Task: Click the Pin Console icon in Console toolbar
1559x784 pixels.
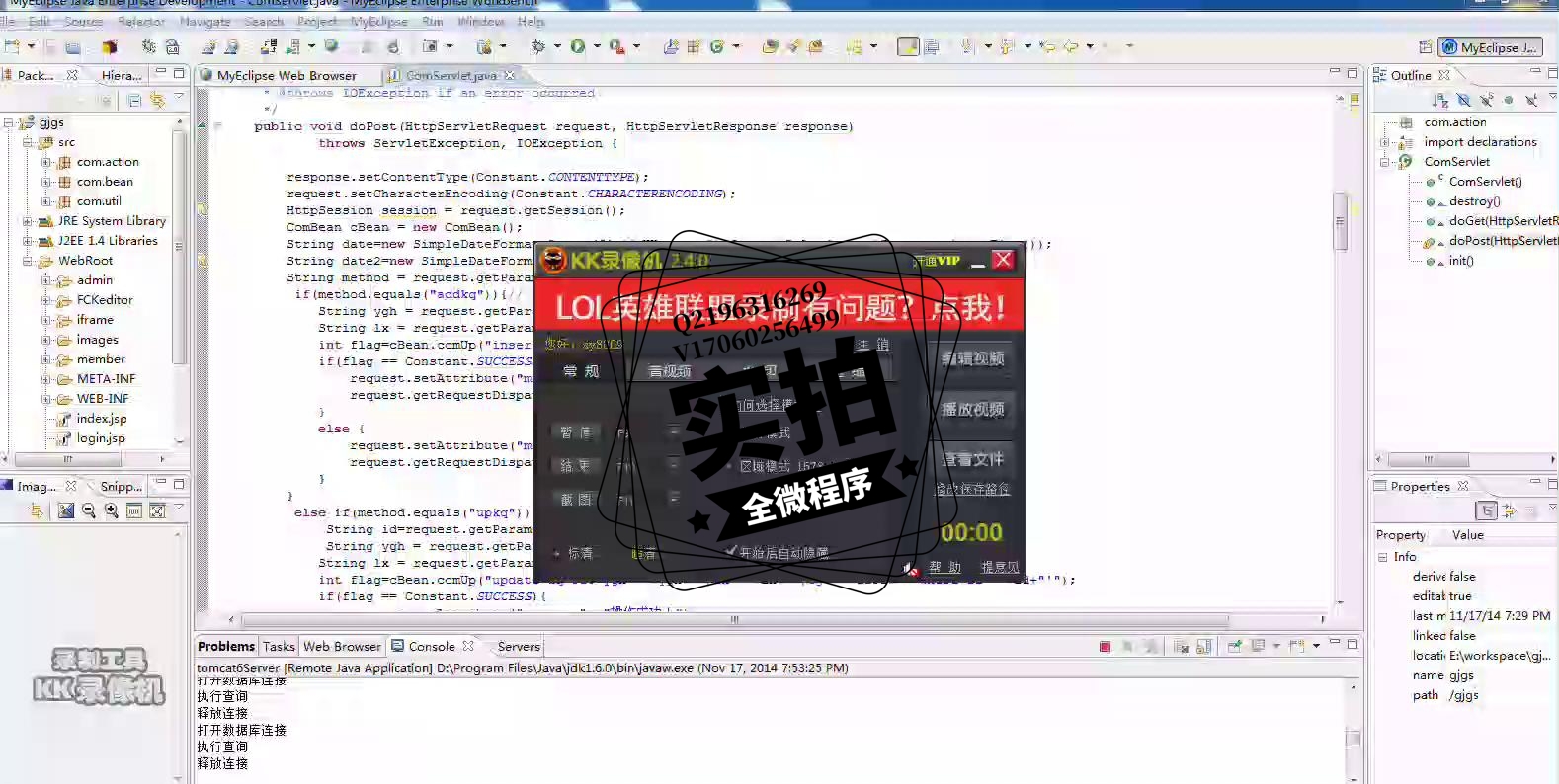Action: coord(1235,647)
